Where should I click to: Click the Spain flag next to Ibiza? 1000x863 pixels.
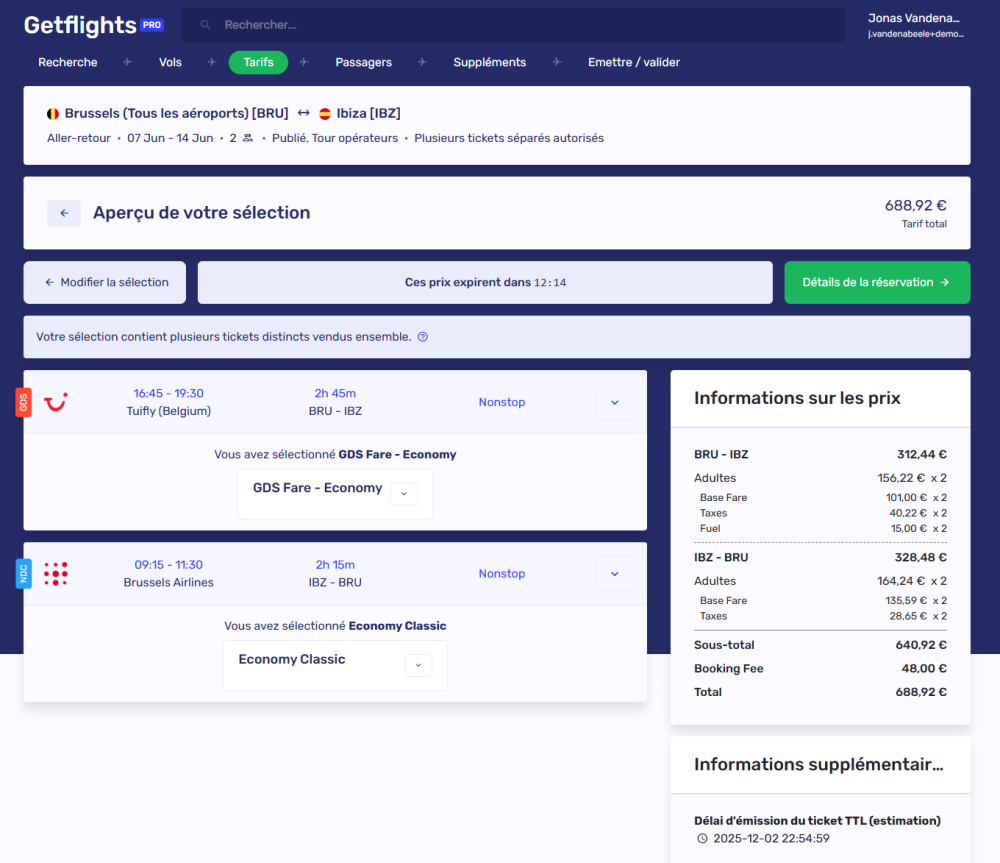(x=324, y=112)
